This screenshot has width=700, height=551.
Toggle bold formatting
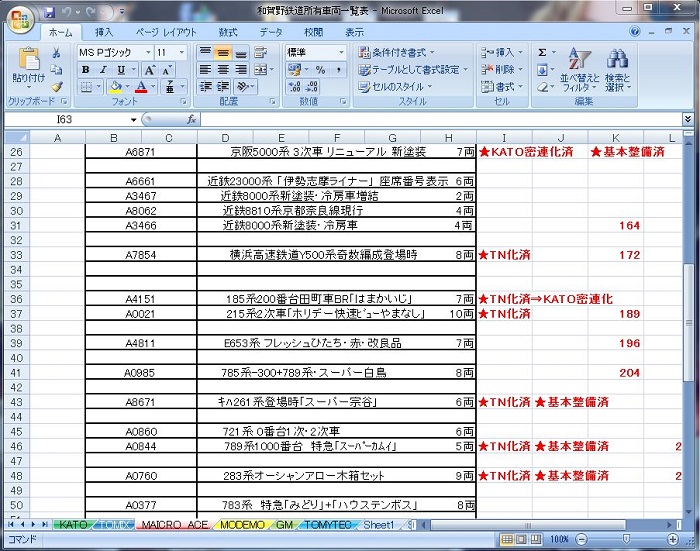86,70
